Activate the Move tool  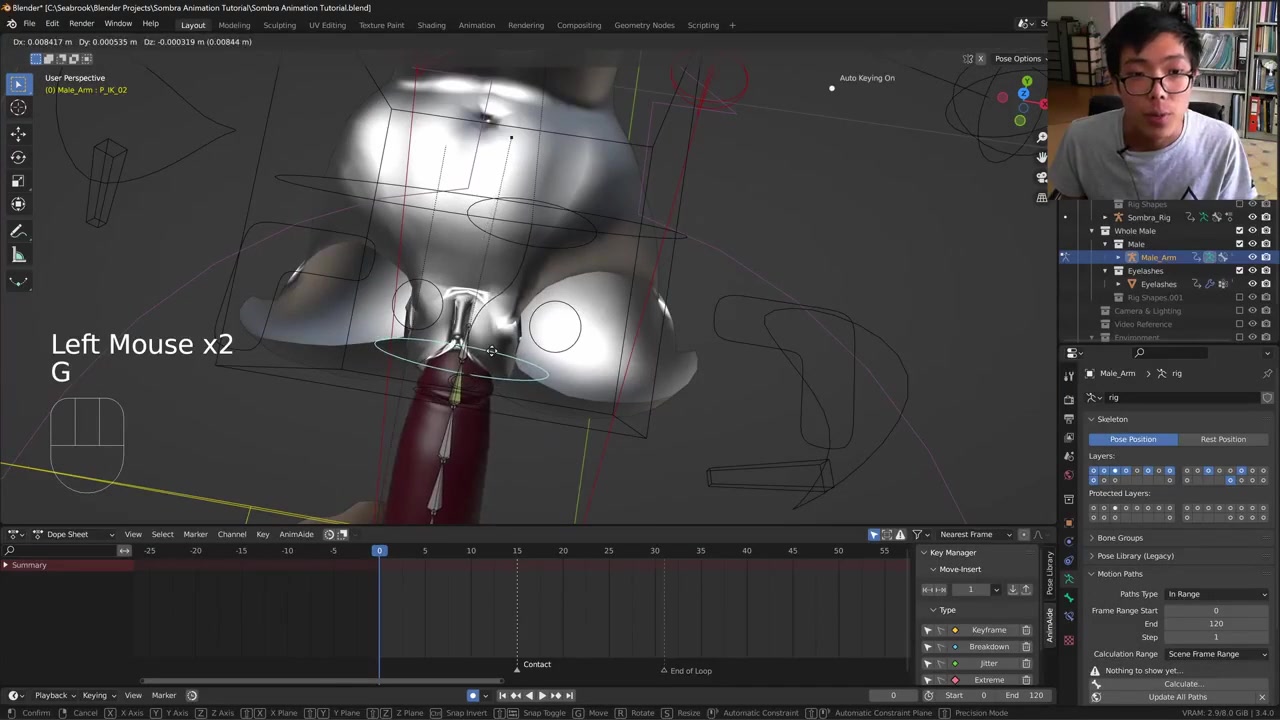(18, 133)
